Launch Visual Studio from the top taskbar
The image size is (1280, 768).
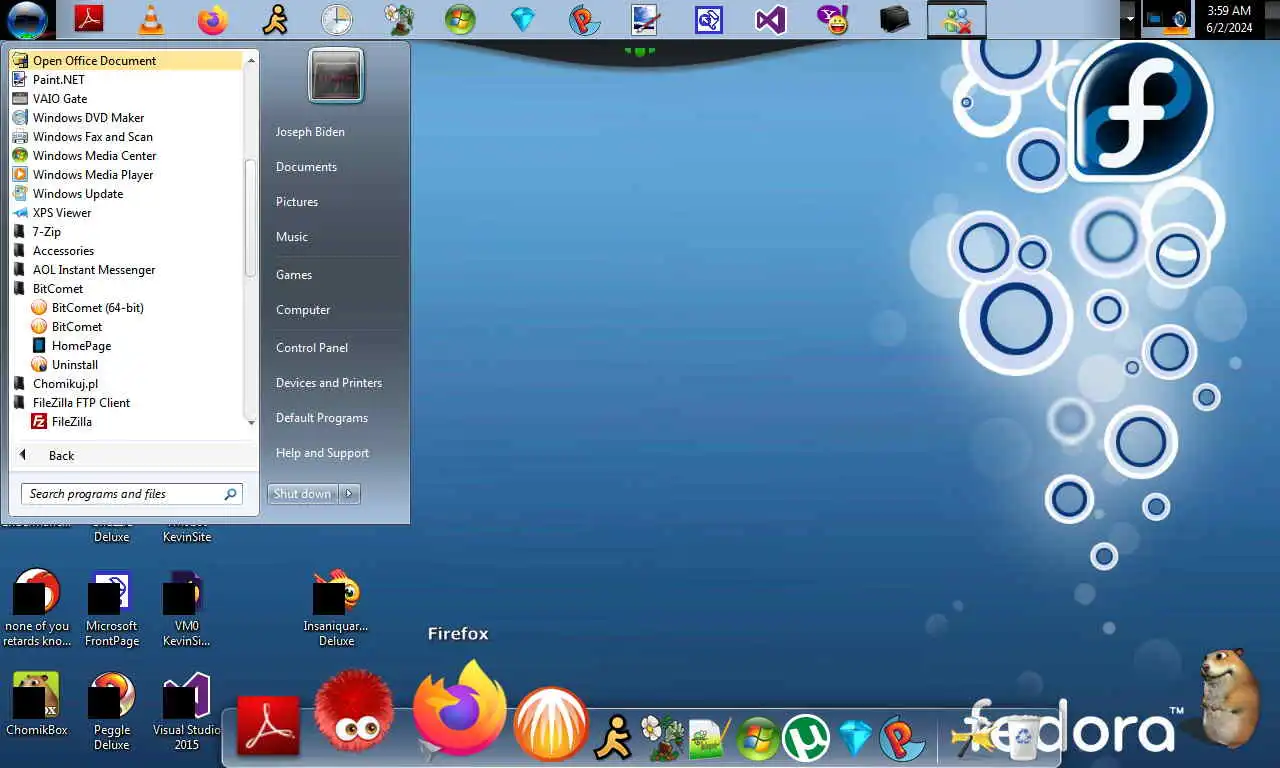coord(771,19)
